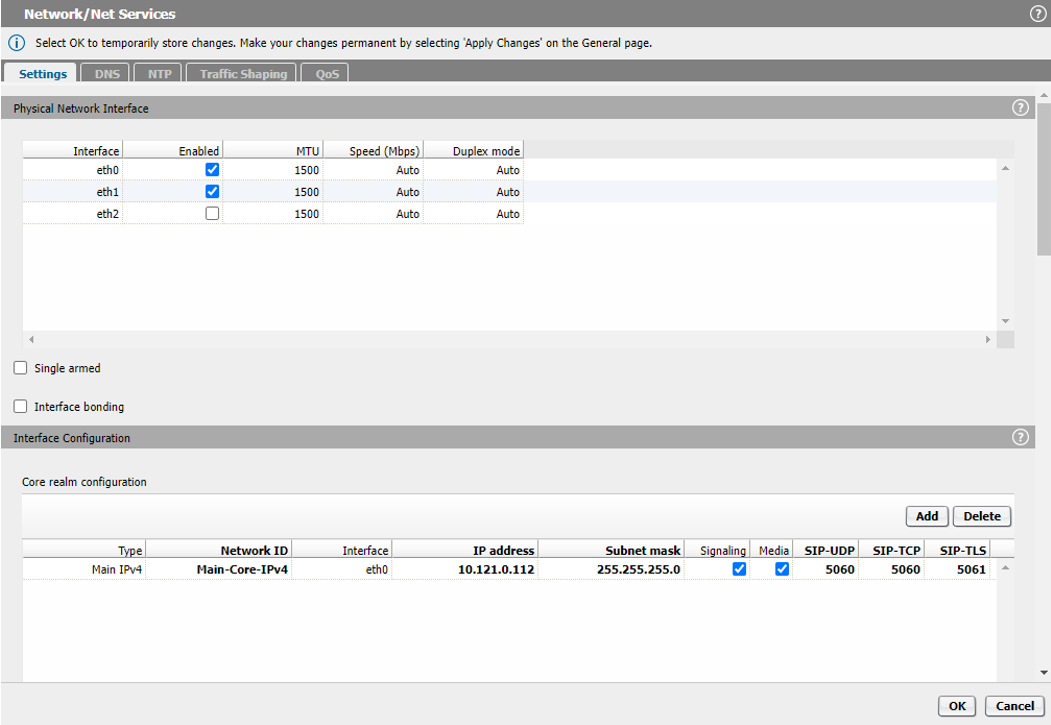Click the Cancel button
Screen dimensions: 1051x725
click(1015, 706)
